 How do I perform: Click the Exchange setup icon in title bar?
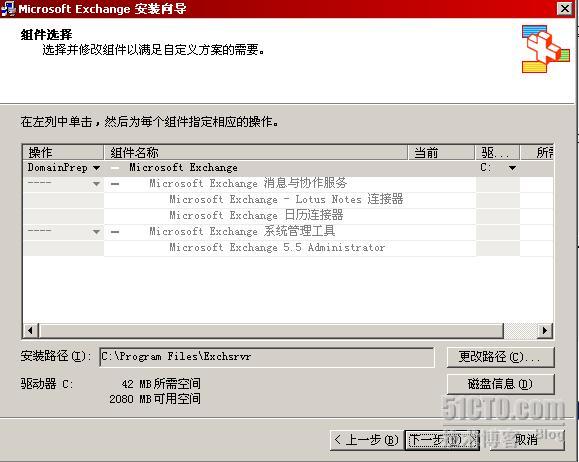pos(8,8)
